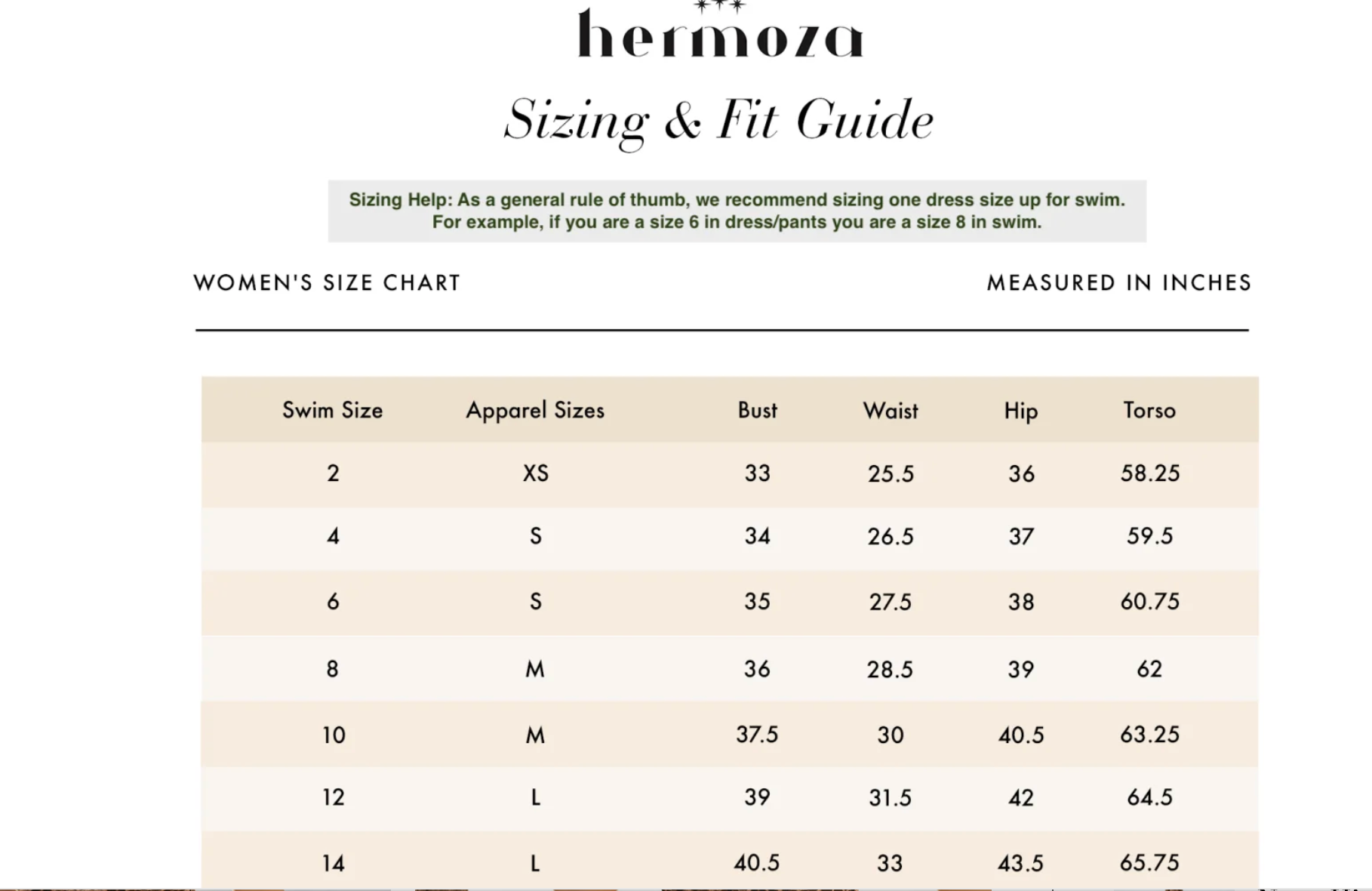
Task: Click the Torso column header
Action: (1149, 410)
